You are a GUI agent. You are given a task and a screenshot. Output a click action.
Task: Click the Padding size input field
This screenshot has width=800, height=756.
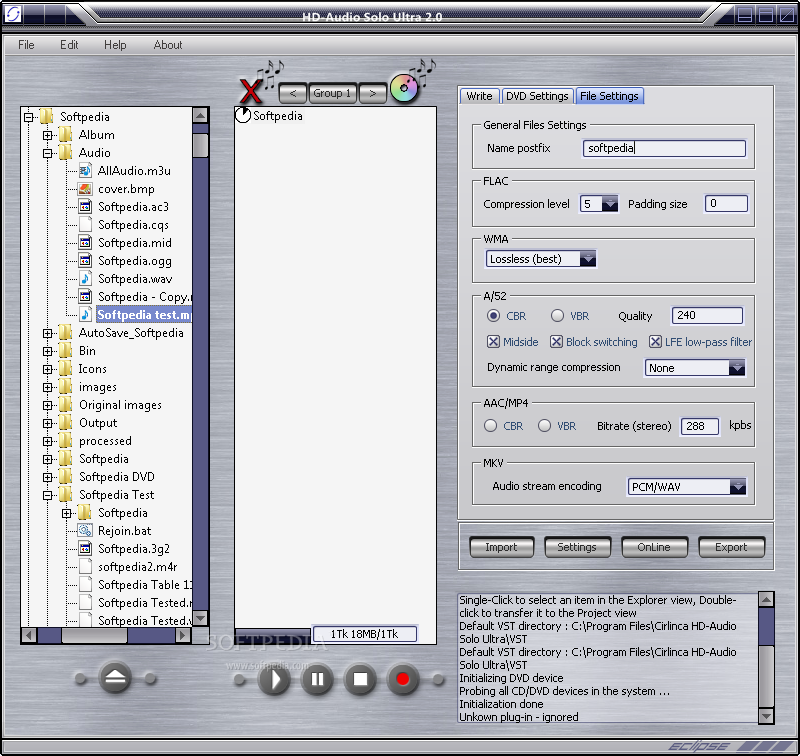coord(726,204)
